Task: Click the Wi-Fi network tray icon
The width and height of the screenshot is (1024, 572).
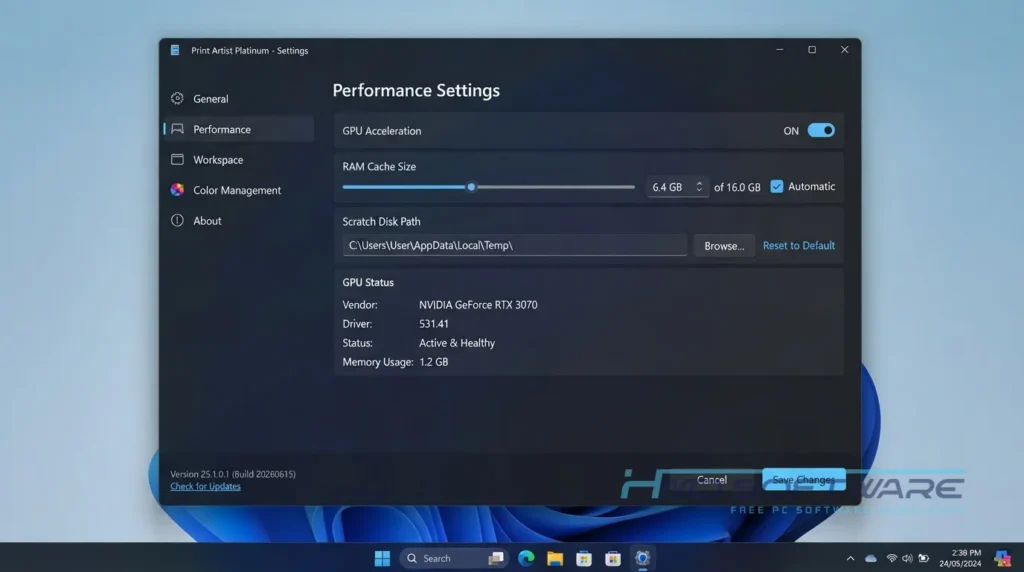Action: point(891,558)
